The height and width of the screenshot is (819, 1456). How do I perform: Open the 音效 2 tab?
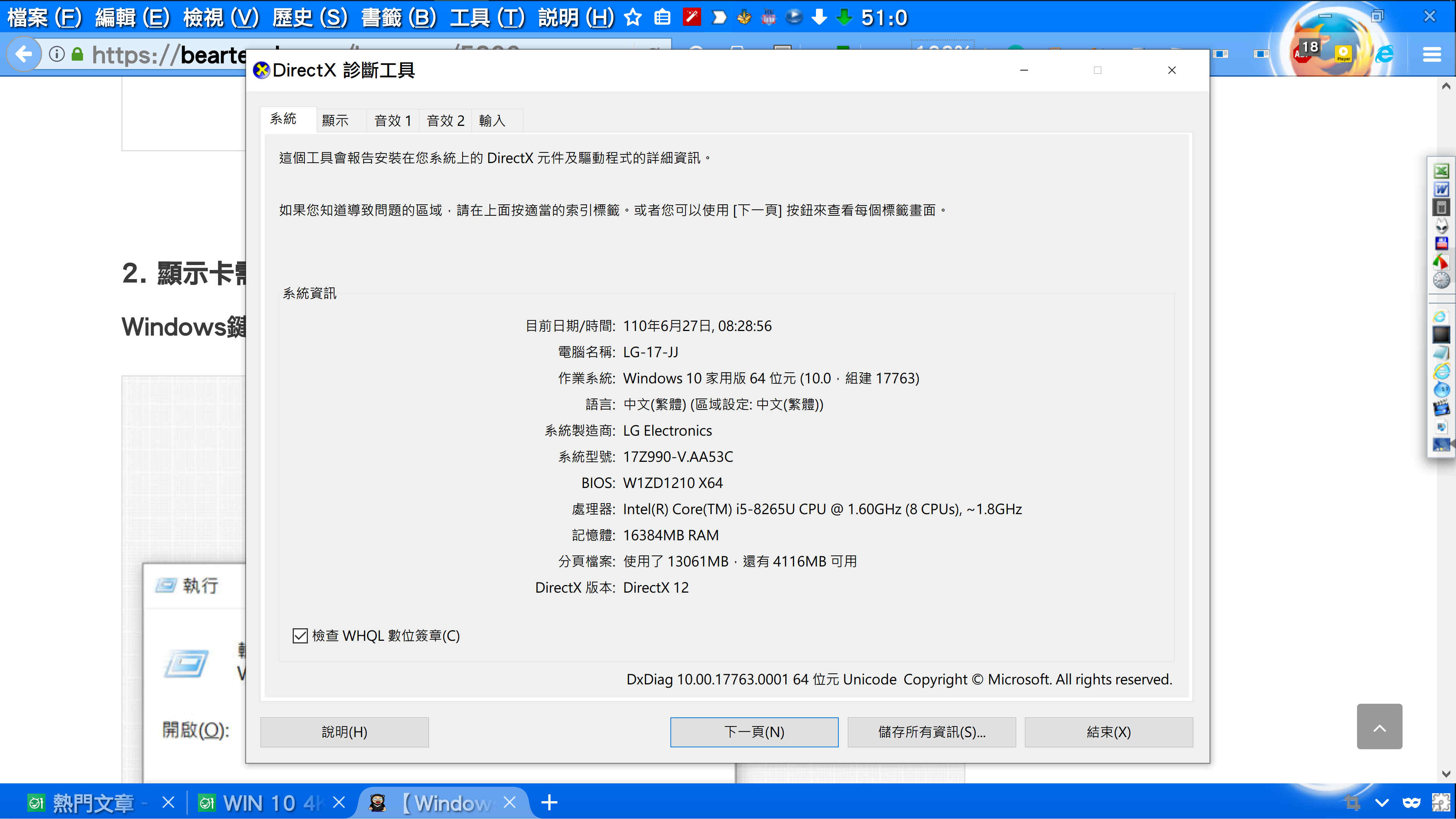446,121
